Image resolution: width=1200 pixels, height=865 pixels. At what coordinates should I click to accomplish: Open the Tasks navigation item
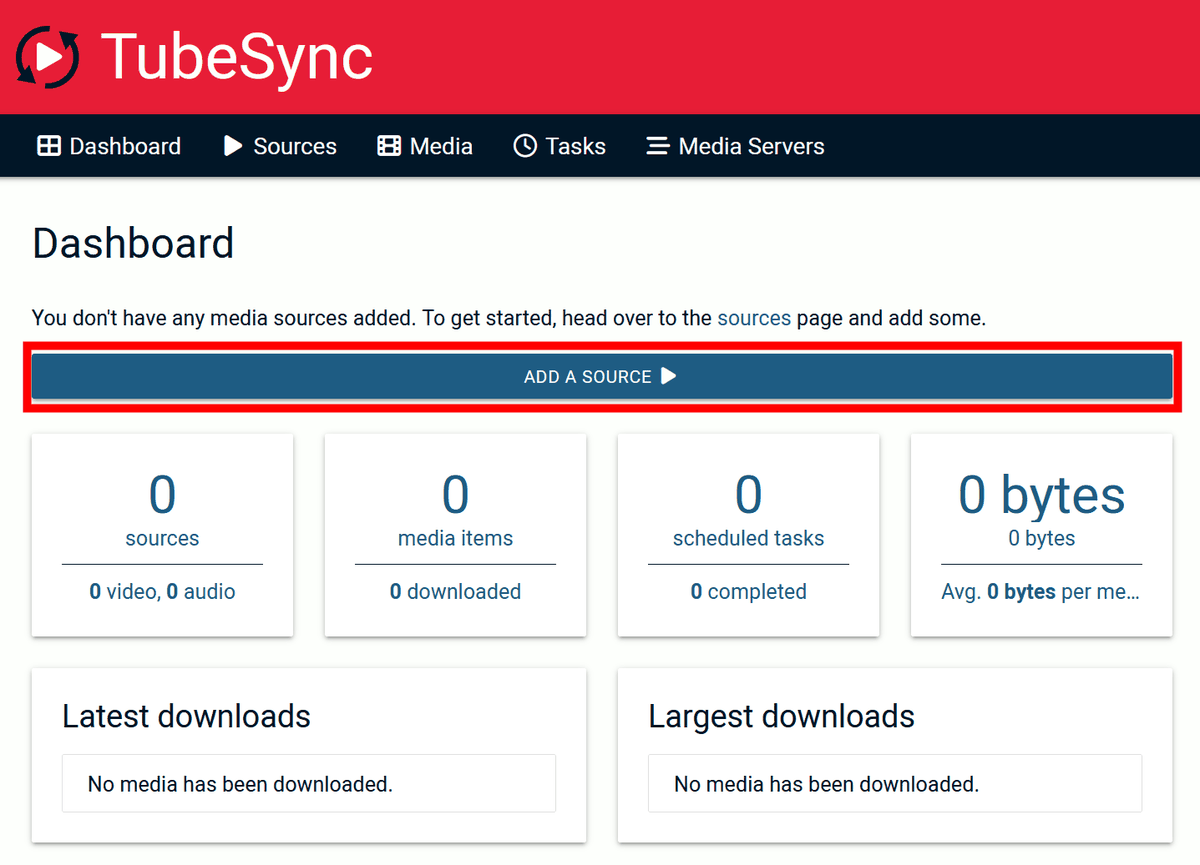click(x=575, y=146)
